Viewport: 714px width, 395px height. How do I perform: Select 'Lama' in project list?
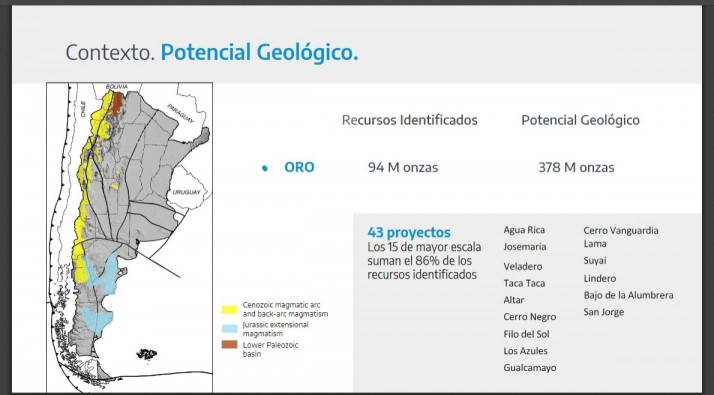(595, 244)
